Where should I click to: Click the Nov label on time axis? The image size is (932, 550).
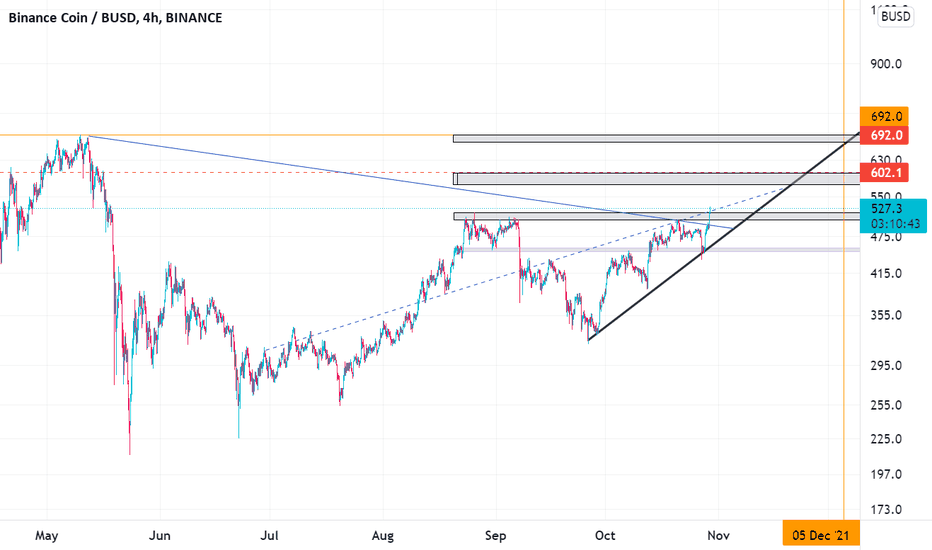tap(718, 536)
